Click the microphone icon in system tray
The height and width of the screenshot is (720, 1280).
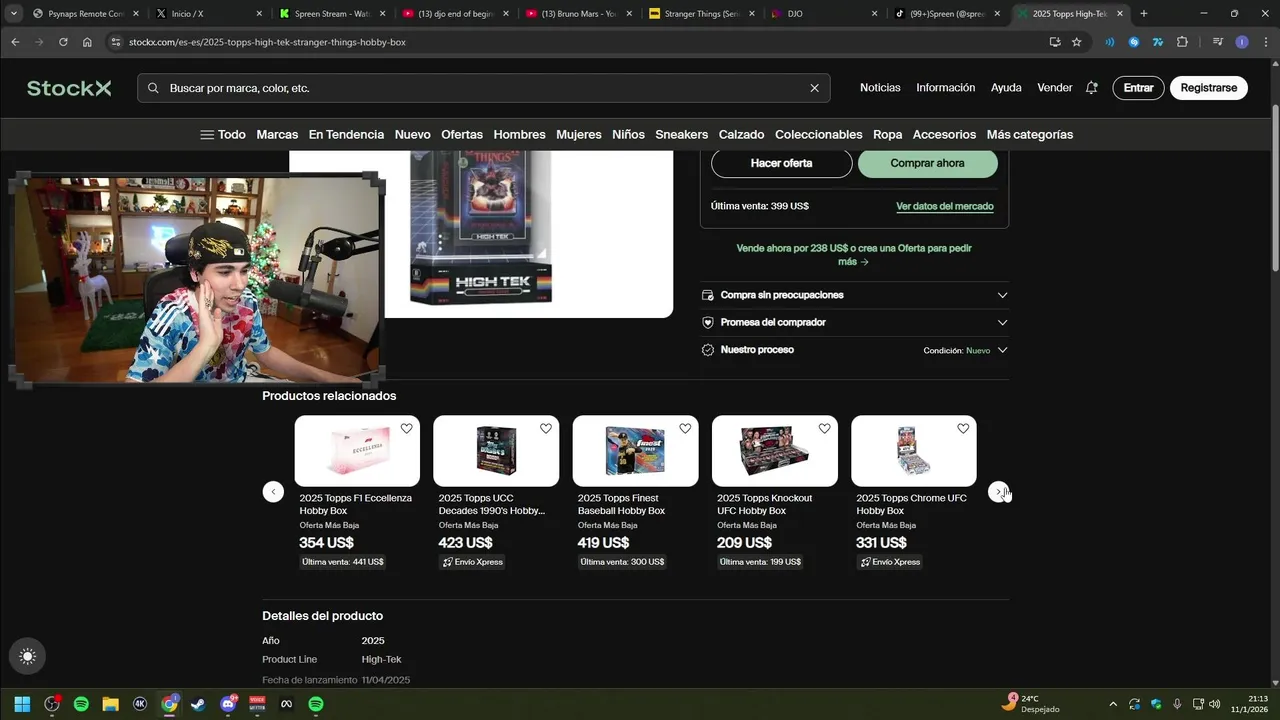click(1177, 704)
